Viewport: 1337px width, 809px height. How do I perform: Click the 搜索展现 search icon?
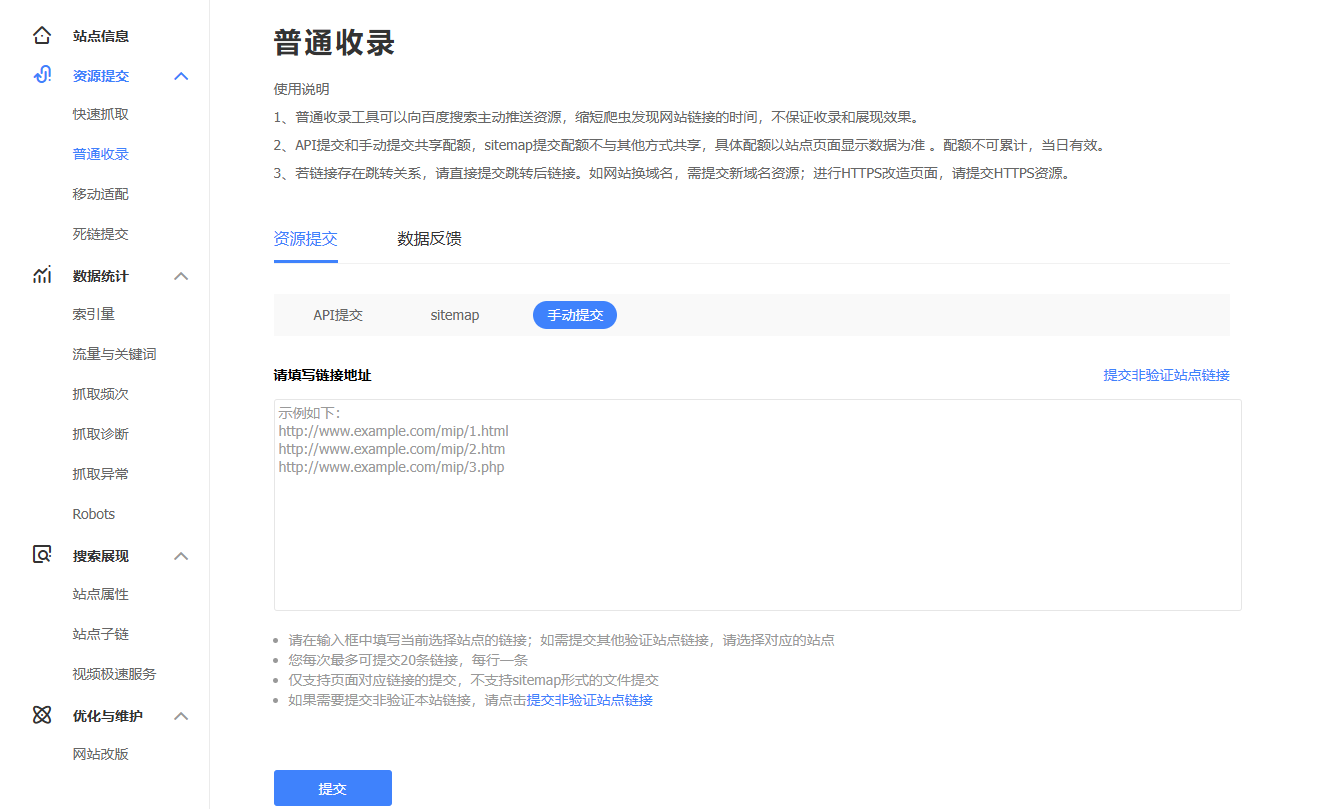[42, 555]
